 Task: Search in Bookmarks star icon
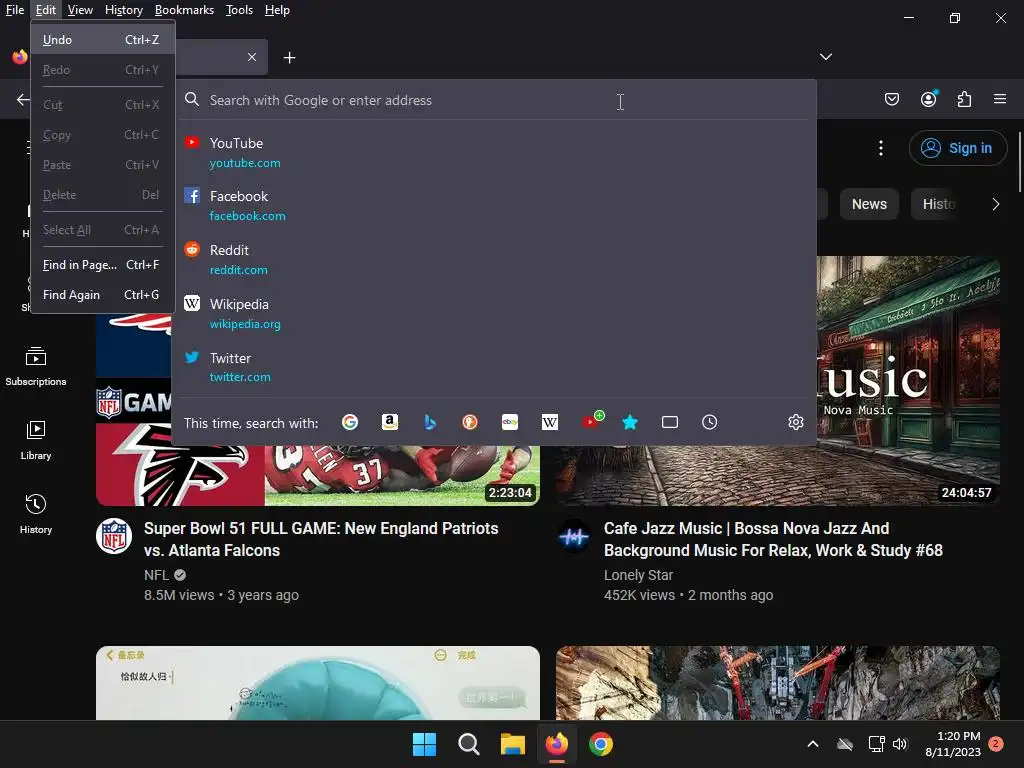click(630, 423)
